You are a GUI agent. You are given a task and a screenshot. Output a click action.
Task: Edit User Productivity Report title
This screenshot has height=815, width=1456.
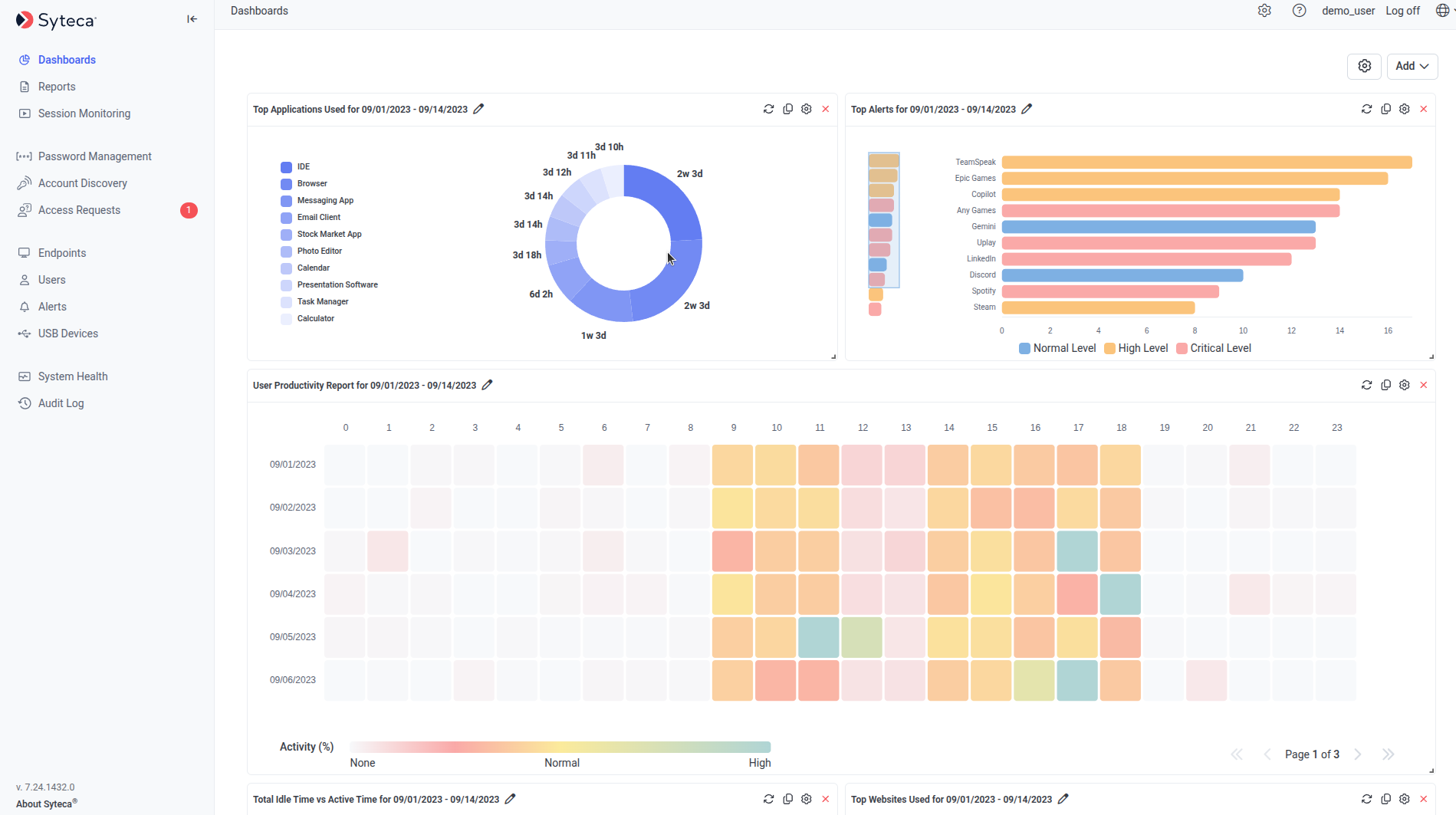pos(487,385)
